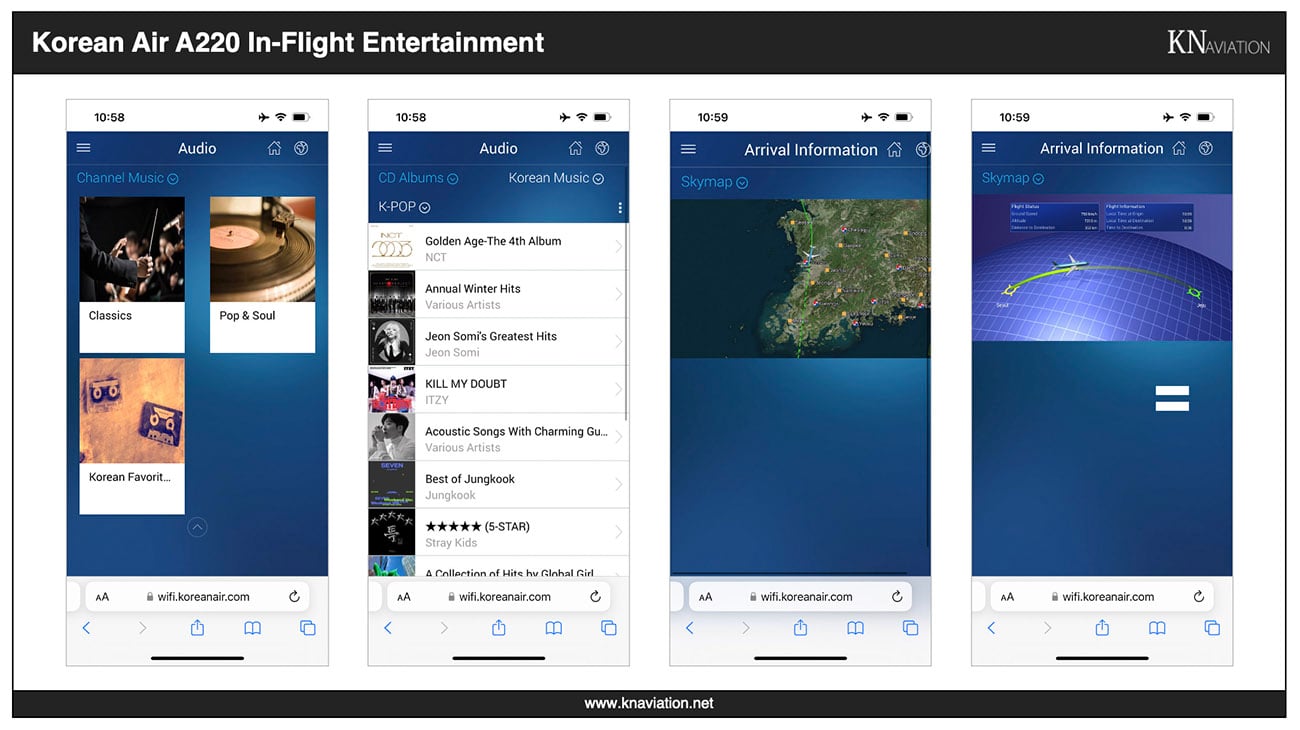
Task: Open Golden Age-The 4th Album by NCT
Action: [498, 247]
